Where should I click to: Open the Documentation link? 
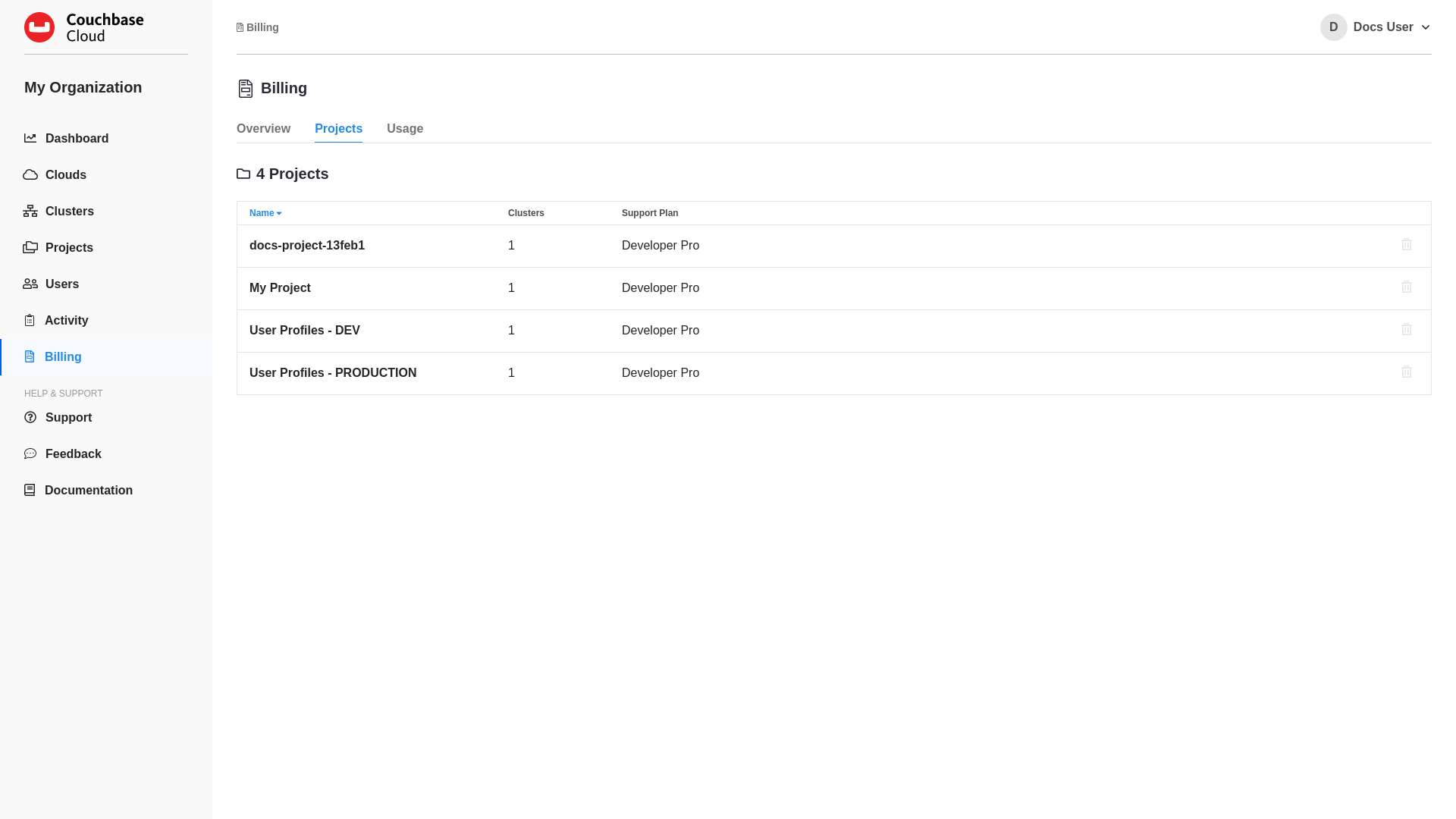point(89,490)
